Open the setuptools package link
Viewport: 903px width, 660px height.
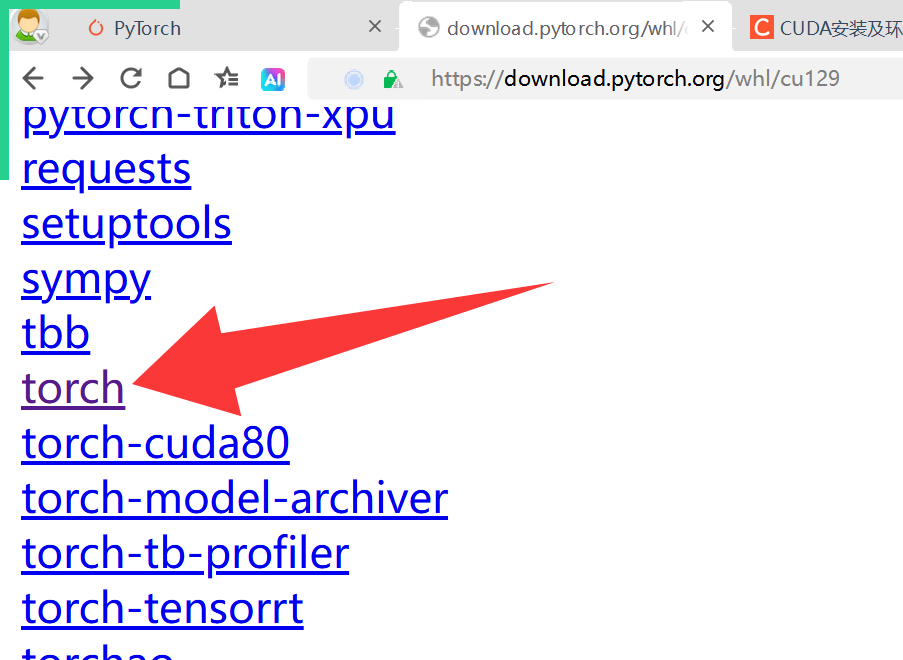click(126, 223)
